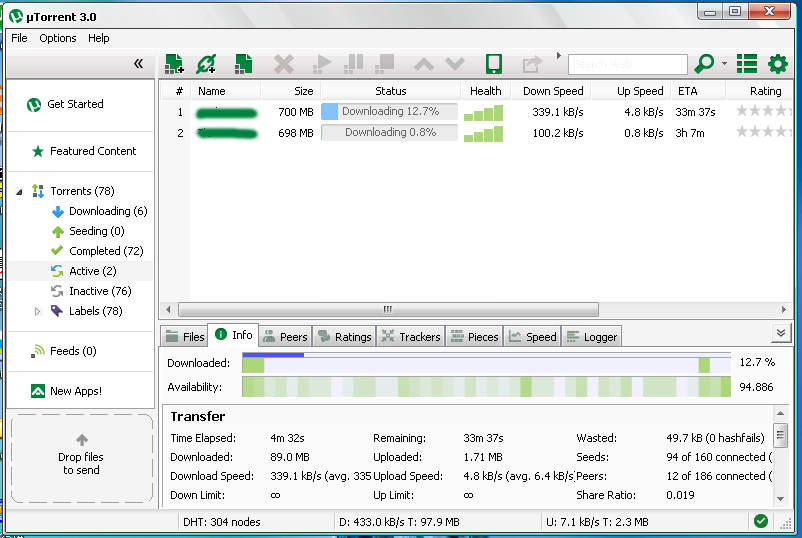Click the Remove torrent X icon

point(284,64)
